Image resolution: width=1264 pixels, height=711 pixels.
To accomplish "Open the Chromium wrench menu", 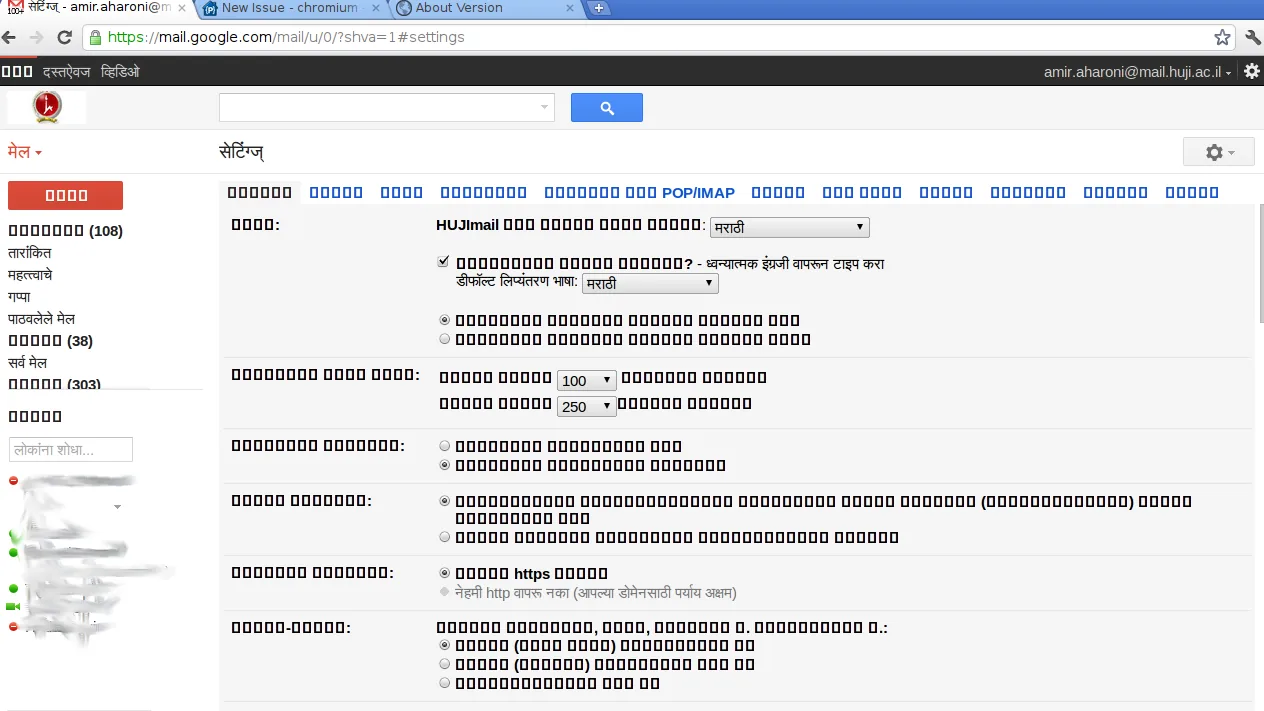I will pos(1253,37).
